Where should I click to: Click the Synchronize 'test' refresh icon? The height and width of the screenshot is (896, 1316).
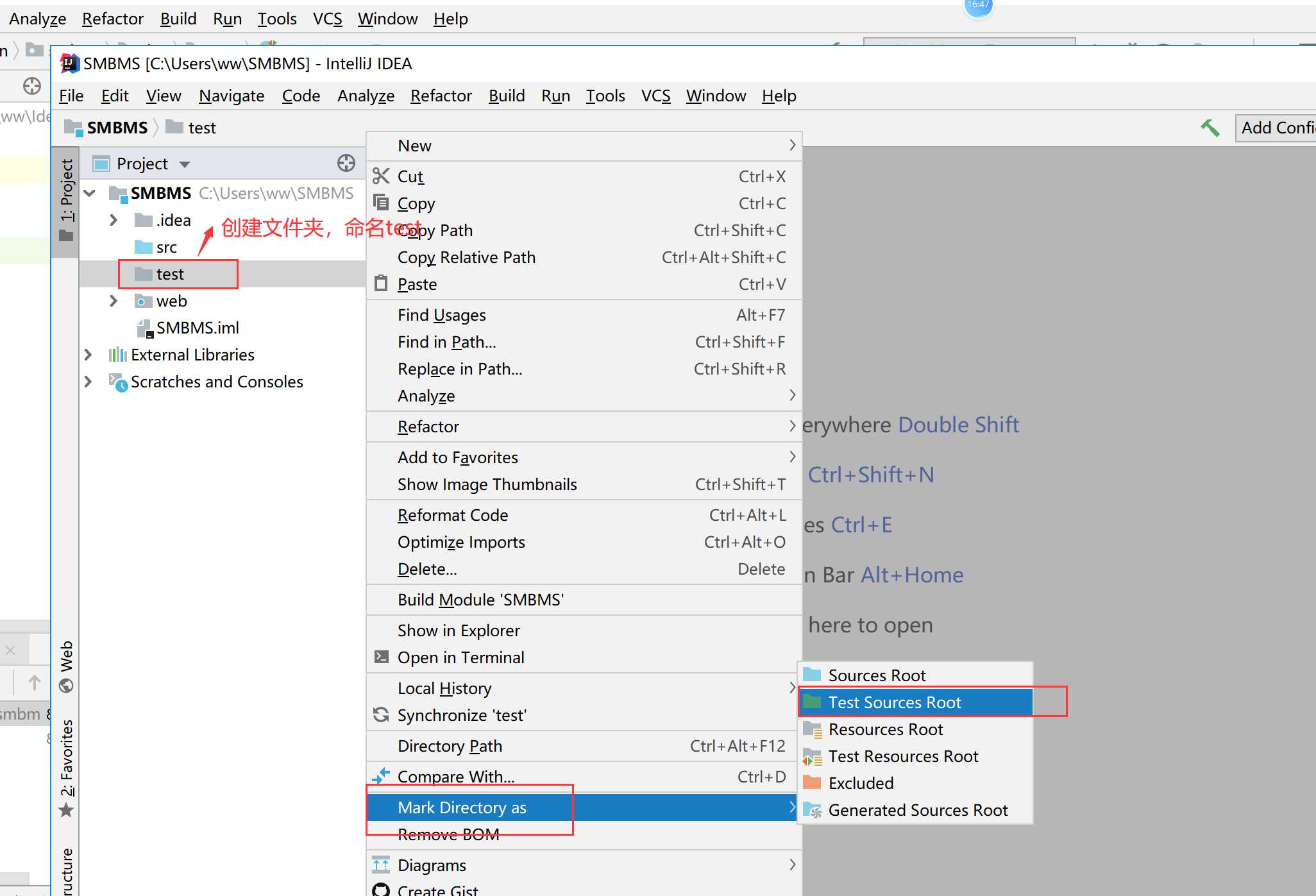pyautogui.click(x=381, y=714)
